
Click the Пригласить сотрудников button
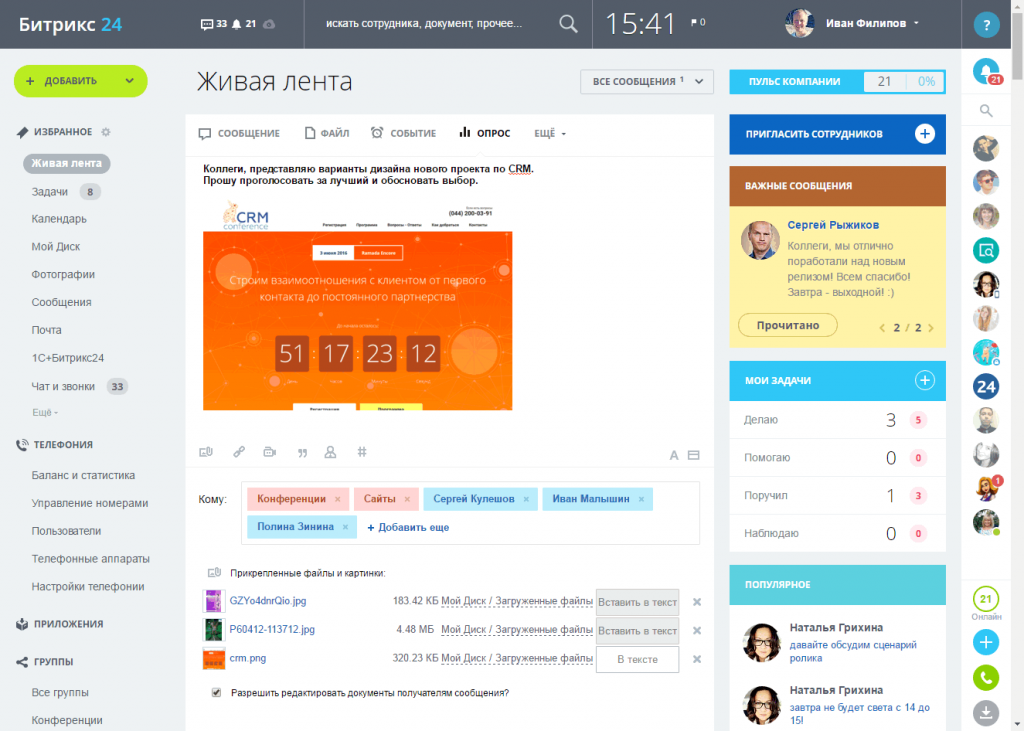837,134
